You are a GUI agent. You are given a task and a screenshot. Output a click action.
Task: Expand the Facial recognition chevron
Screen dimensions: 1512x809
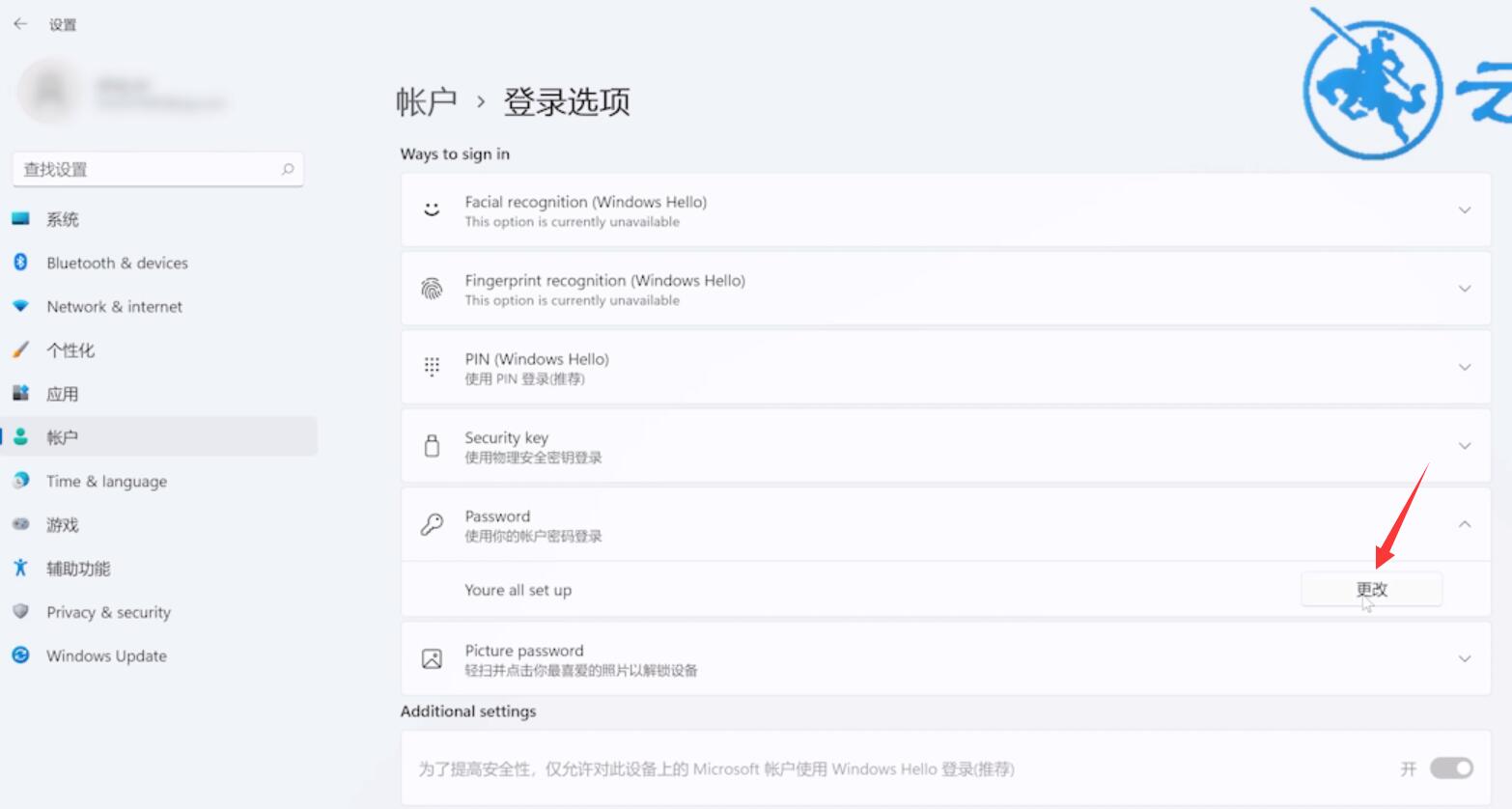coord(1465,209)
